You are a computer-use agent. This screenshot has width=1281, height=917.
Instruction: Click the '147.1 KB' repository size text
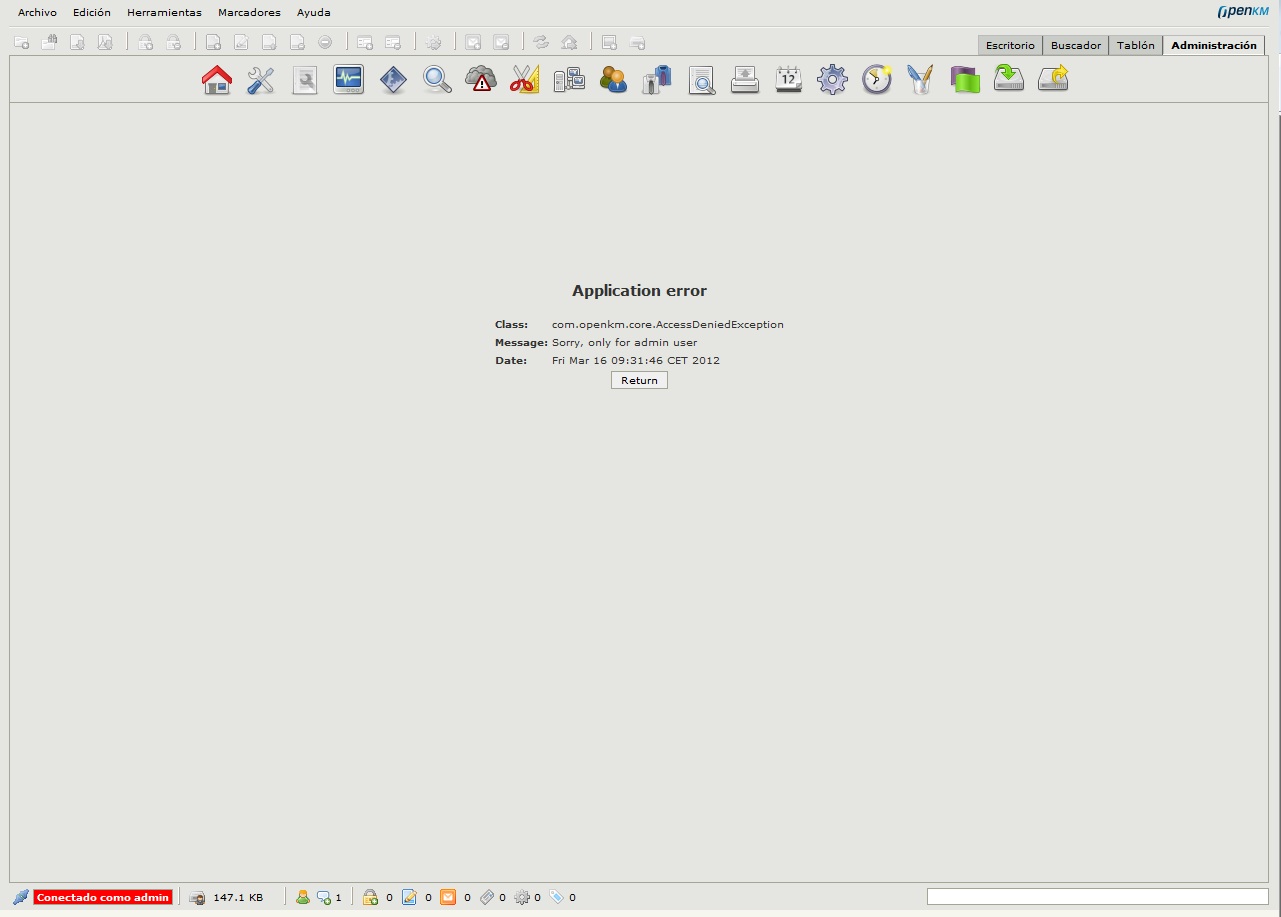[238, 898]
